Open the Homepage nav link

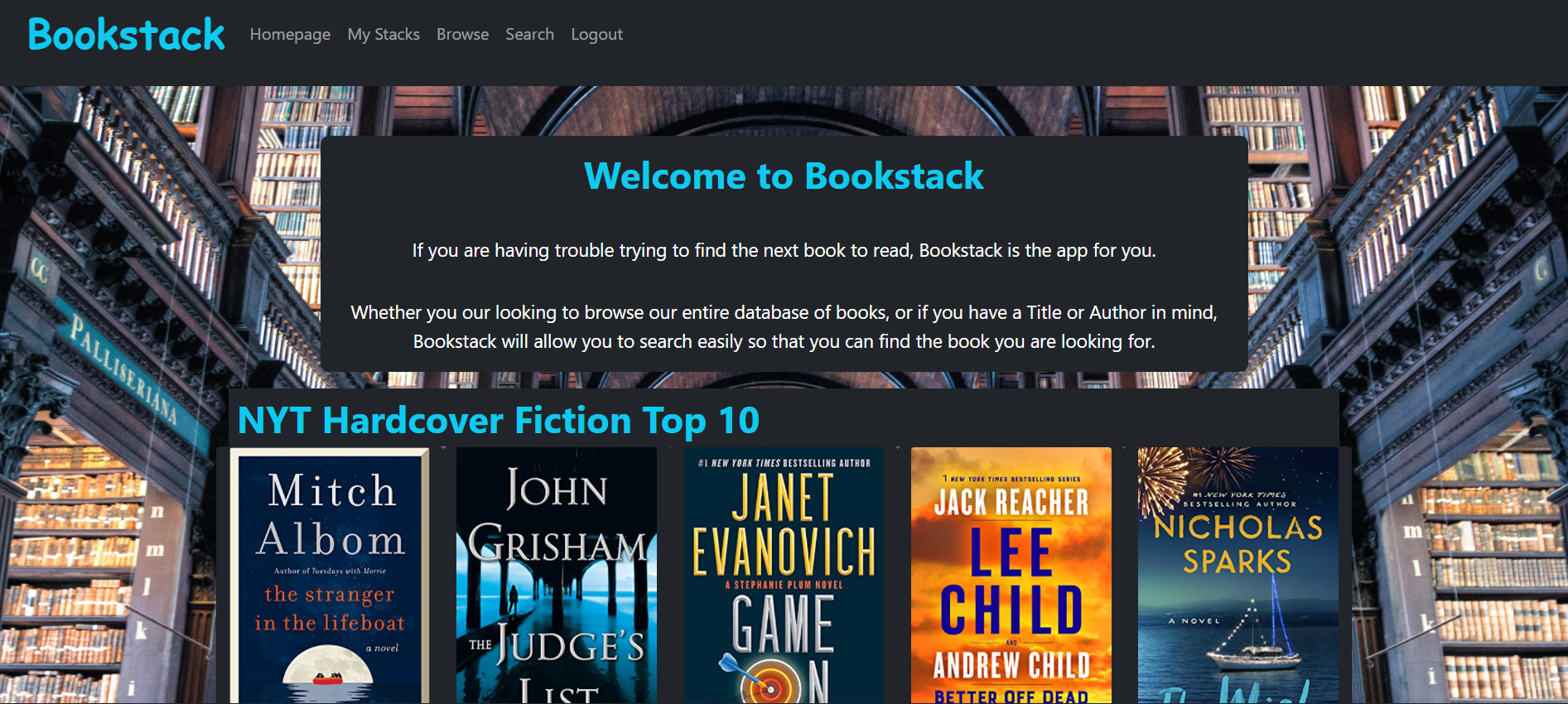(x=290, y=35)
